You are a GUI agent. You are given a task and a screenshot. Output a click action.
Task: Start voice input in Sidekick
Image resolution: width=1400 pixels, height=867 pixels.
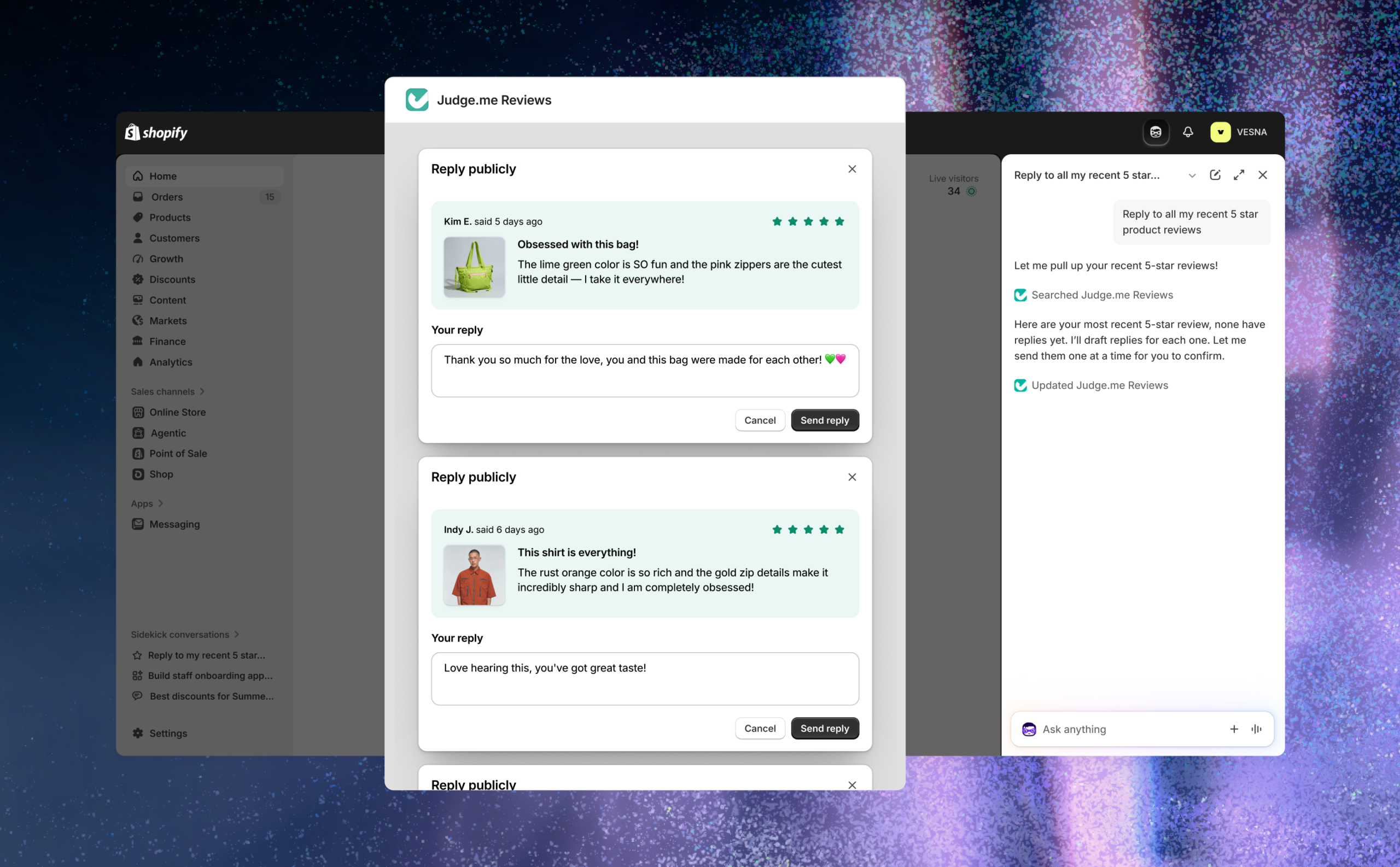(x=1256, y=729)
